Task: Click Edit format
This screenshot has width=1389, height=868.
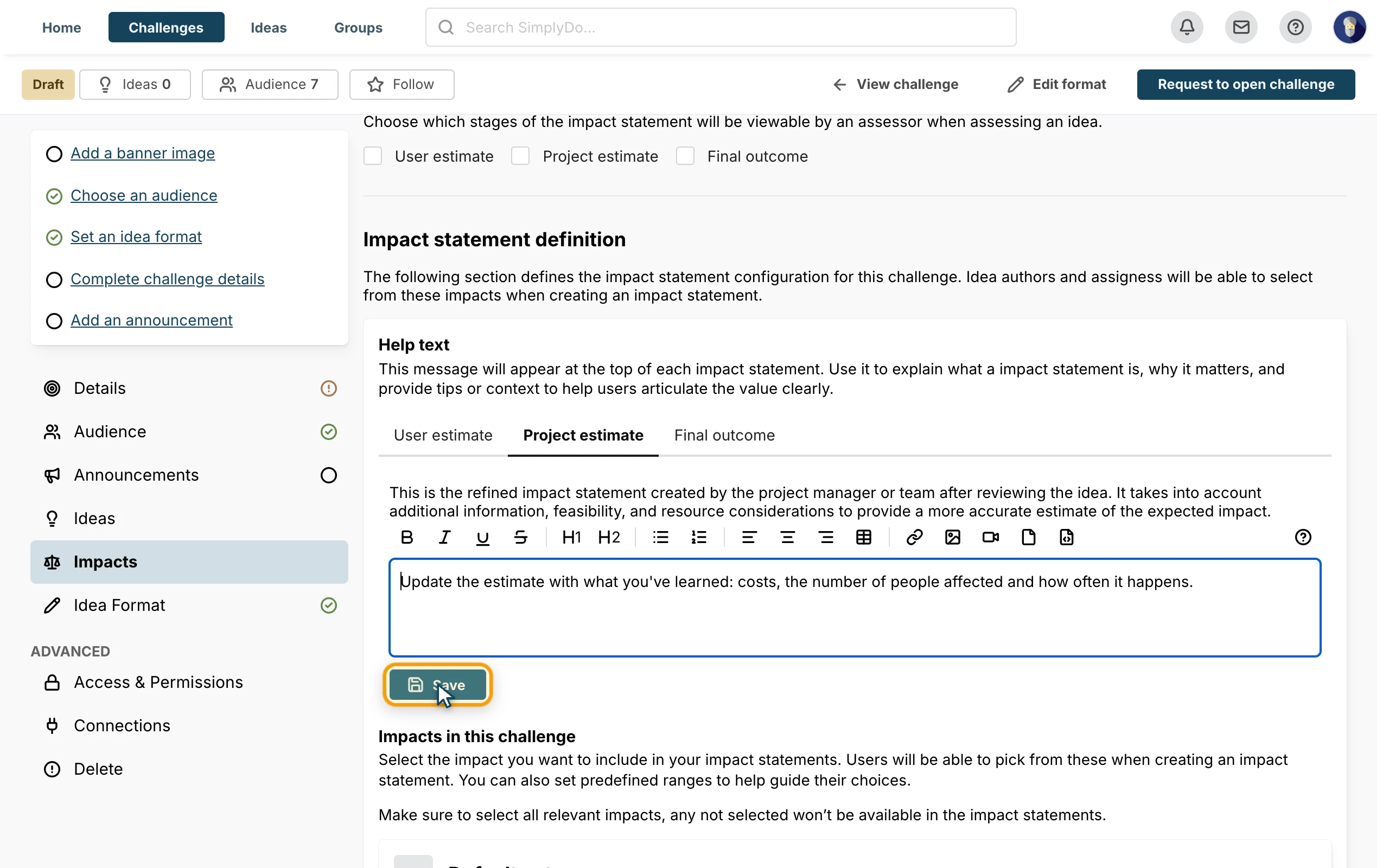Action: 1057,85
